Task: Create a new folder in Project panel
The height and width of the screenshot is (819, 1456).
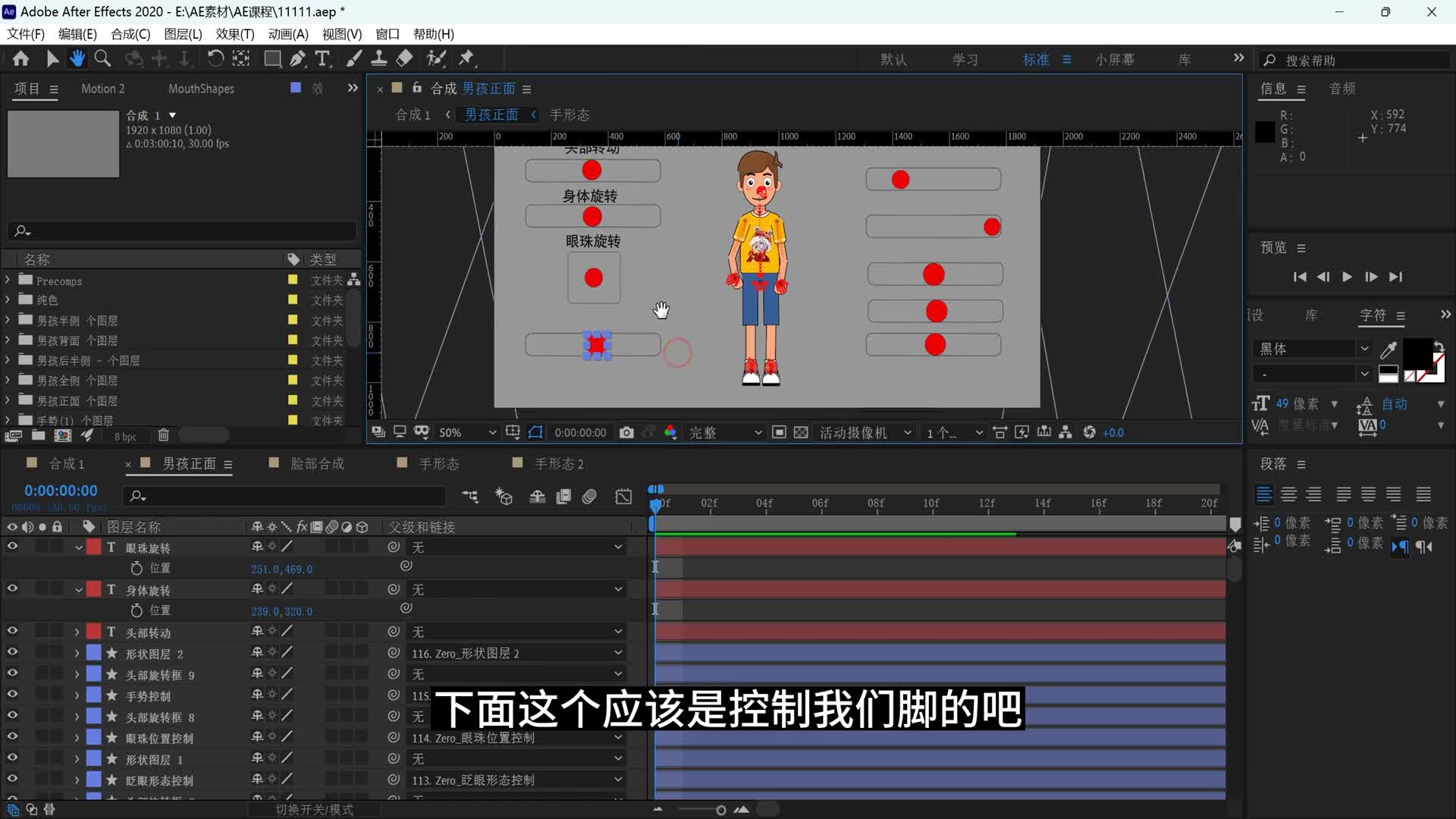Action: pos(38,435)
